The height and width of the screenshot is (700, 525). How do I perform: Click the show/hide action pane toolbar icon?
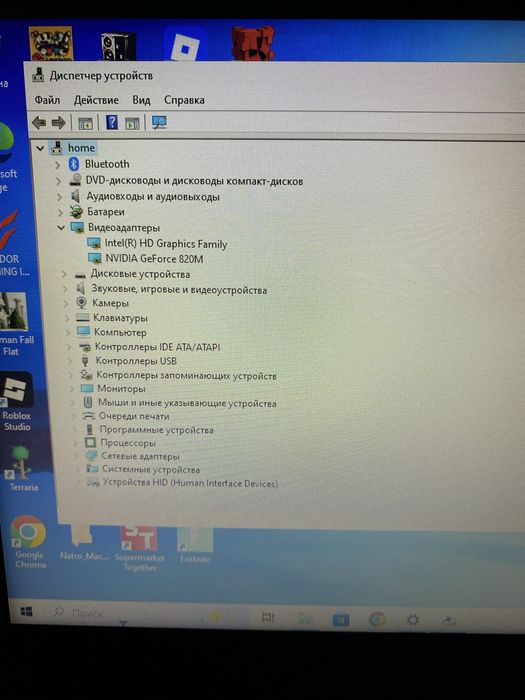(x=132, y=123)
